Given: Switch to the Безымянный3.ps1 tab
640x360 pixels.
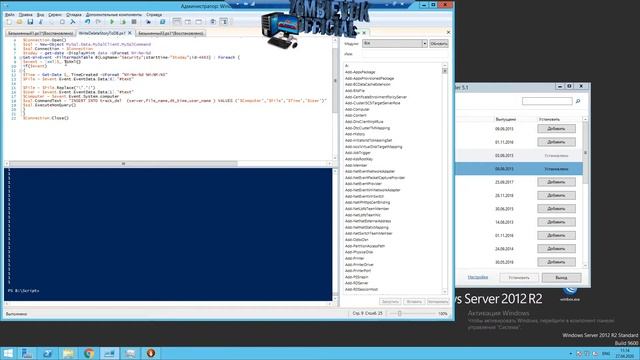Looking at the screenshot, I should tap(171, 33).
